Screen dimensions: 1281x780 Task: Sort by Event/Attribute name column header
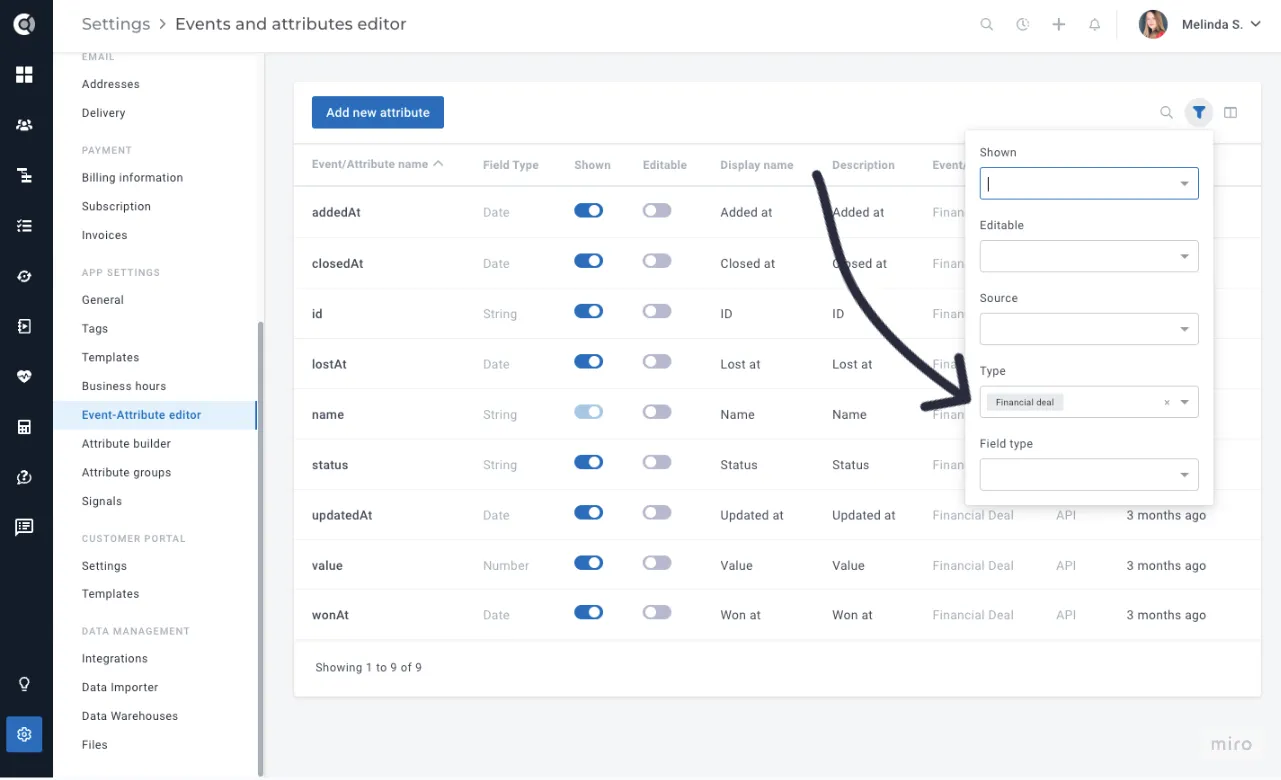point(378,164)
